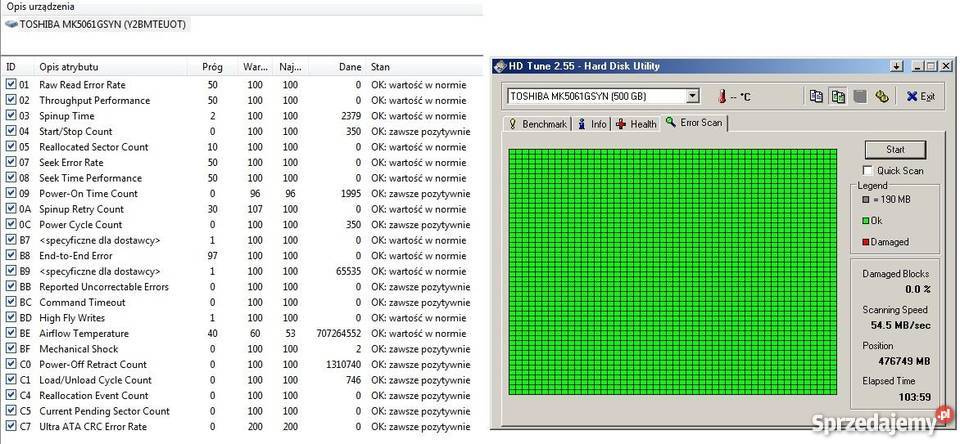Enable the Quick Scan checkbox
This screenshot has height=444, width=960.
867,171
